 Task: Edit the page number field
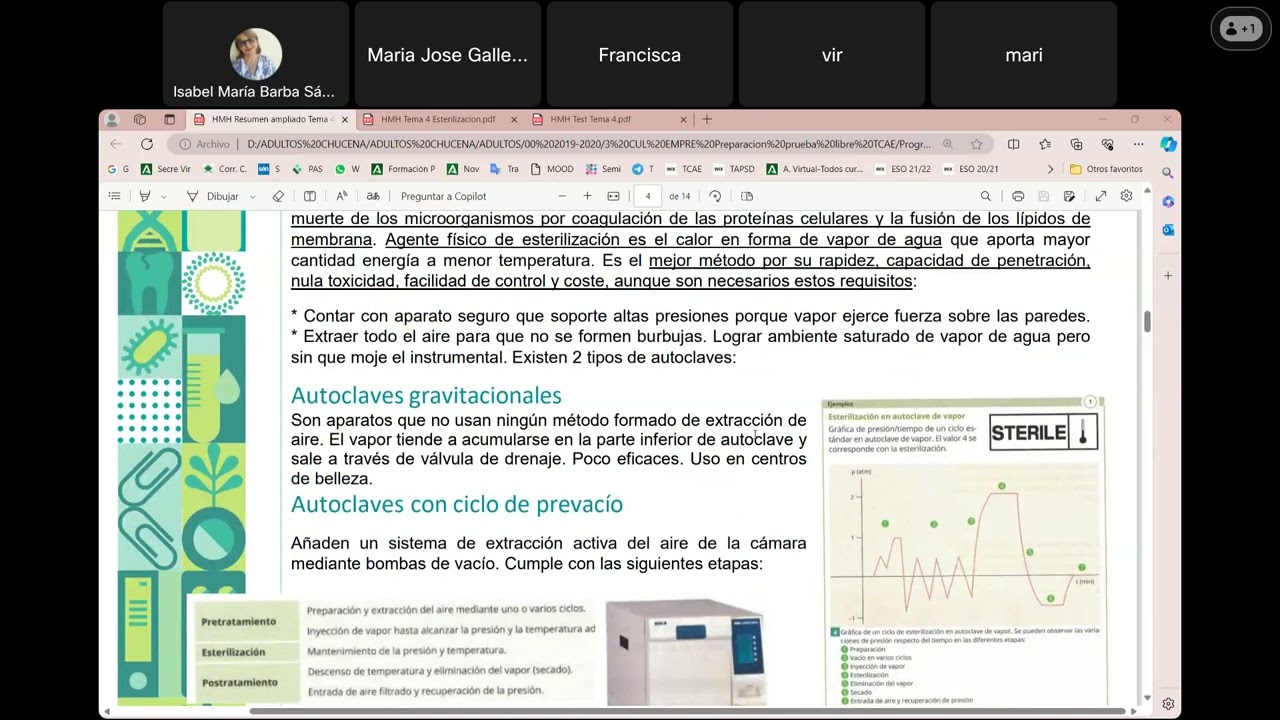coord(648,196)
